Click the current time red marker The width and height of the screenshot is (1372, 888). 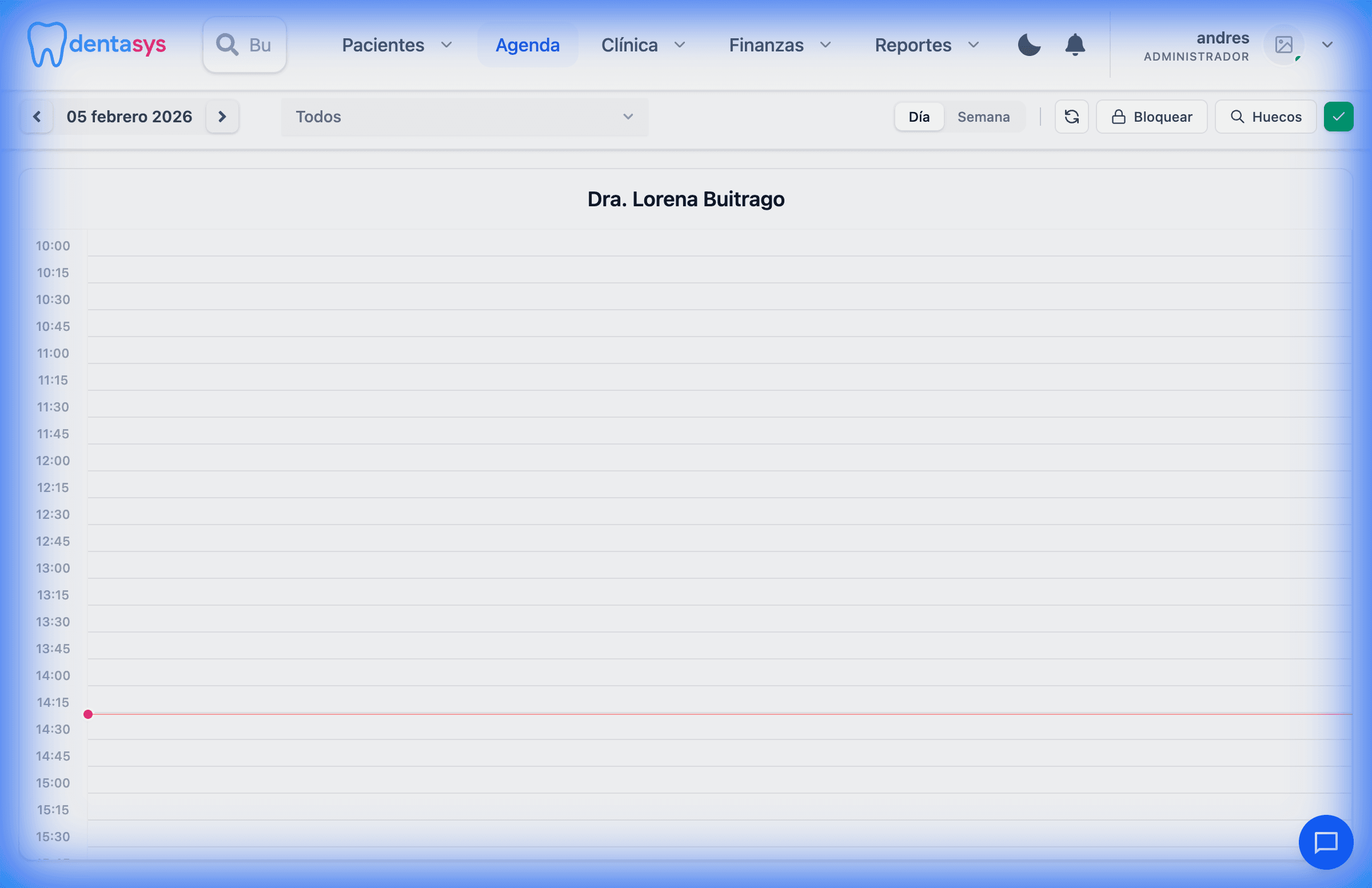(x=88, y=714)
